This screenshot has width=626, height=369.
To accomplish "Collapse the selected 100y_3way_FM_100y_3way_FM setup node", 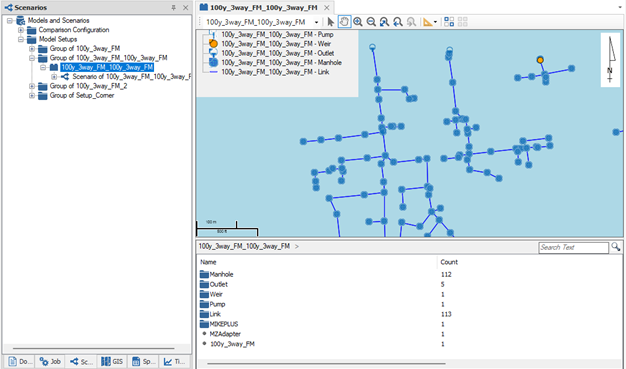I will pos(43,67).
